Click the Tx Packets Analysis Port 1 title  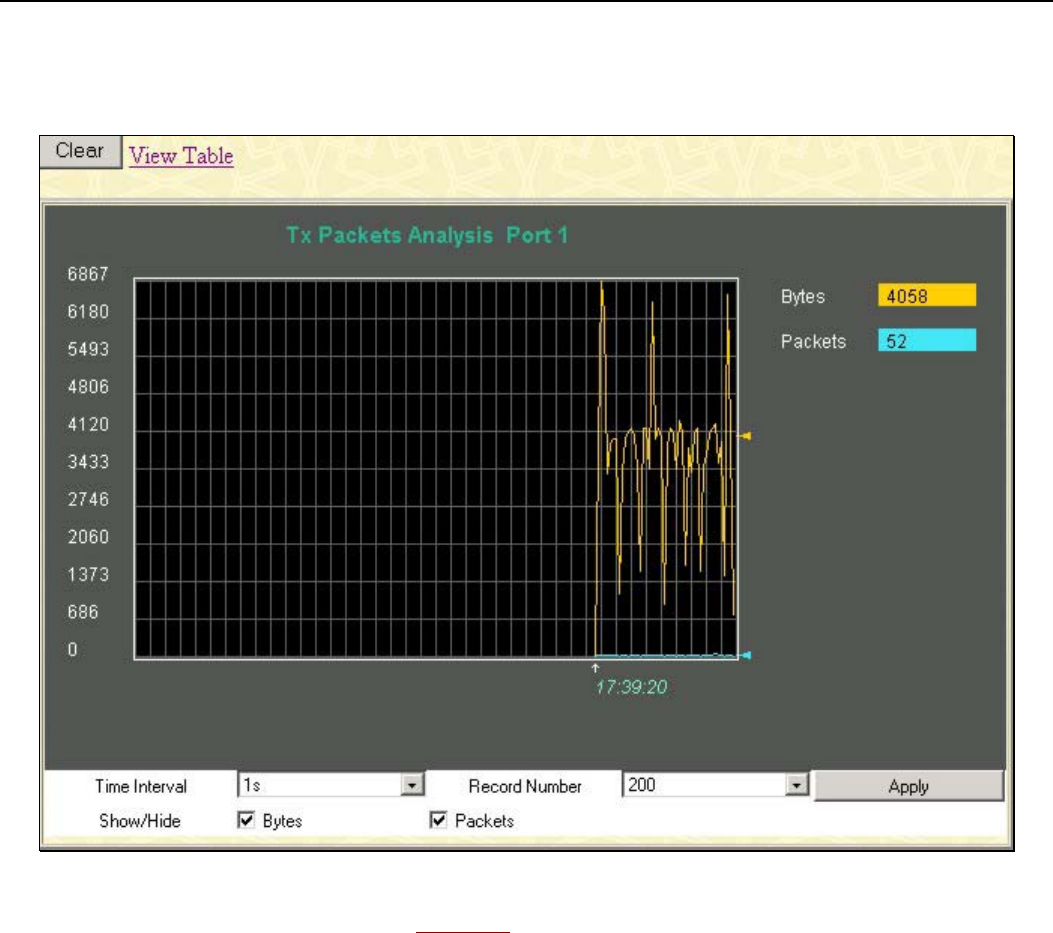click(x=427, y=236)
